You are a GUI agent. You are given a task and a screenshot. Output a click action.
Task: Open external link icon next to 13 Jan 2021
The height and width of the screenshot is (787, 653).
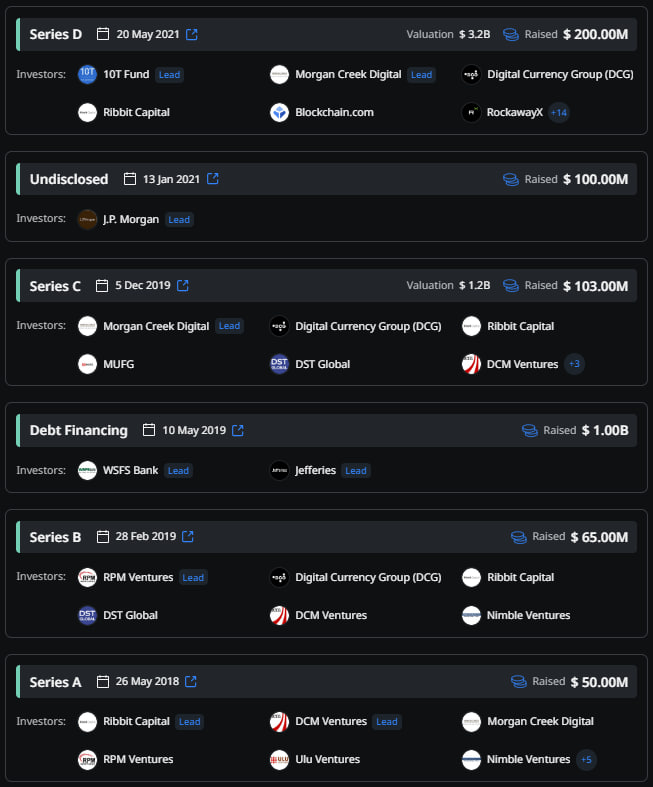tap(212, 179)
